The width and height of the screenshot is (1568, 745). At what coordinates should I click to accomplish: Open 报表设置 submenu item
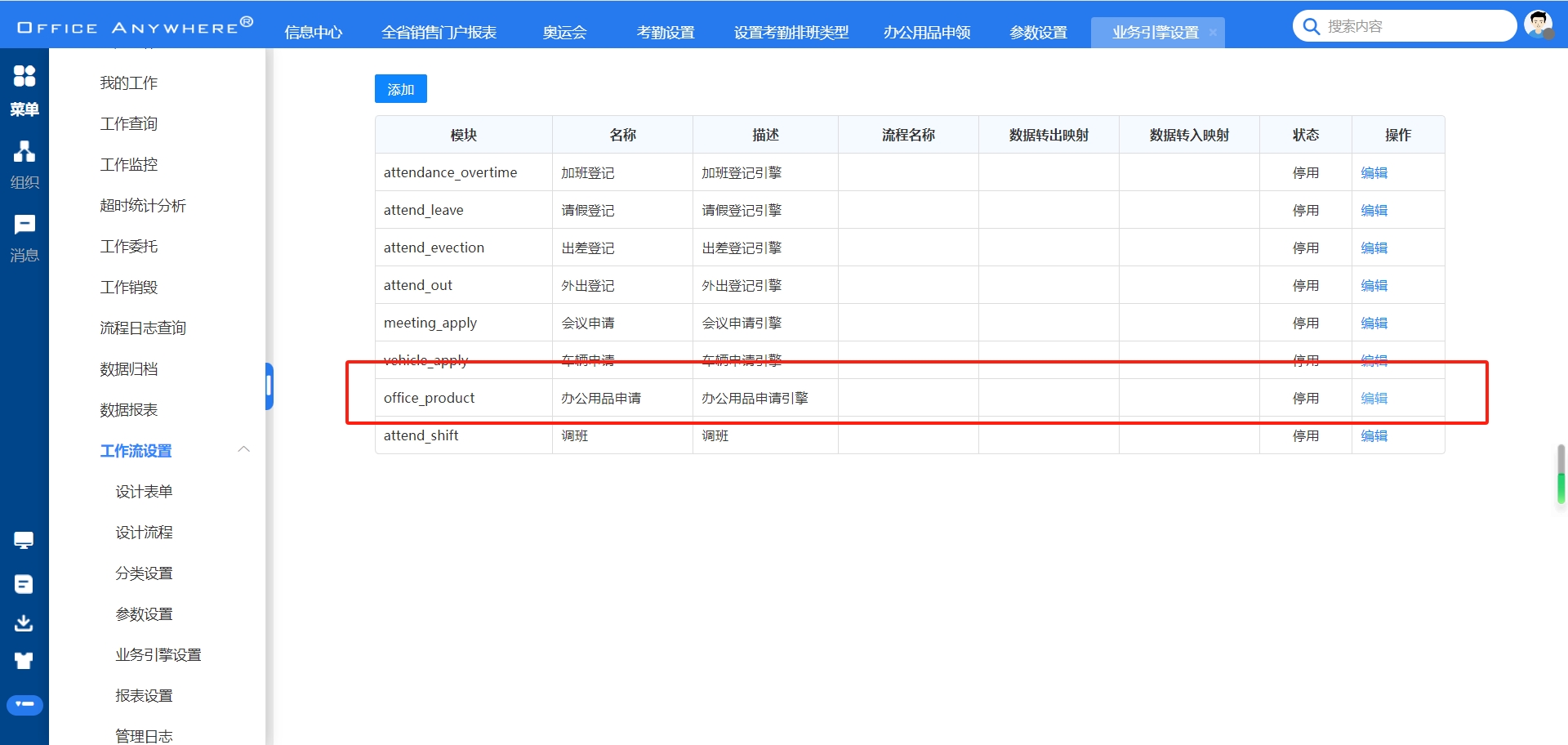click(x=144, y=695)
